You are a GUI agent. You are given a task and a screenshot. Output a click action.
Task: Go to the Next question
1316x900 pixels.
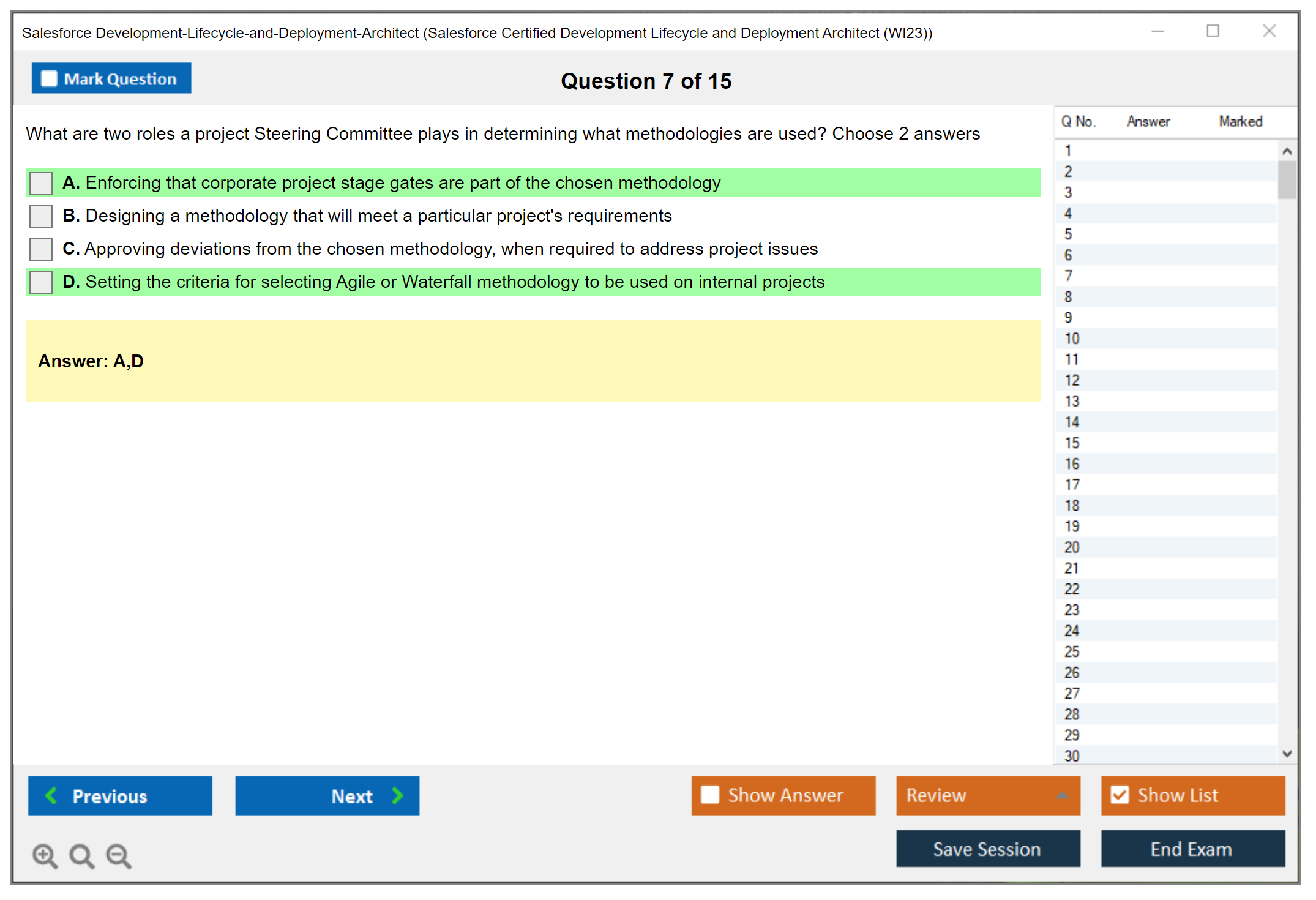[x=327, y=795]
